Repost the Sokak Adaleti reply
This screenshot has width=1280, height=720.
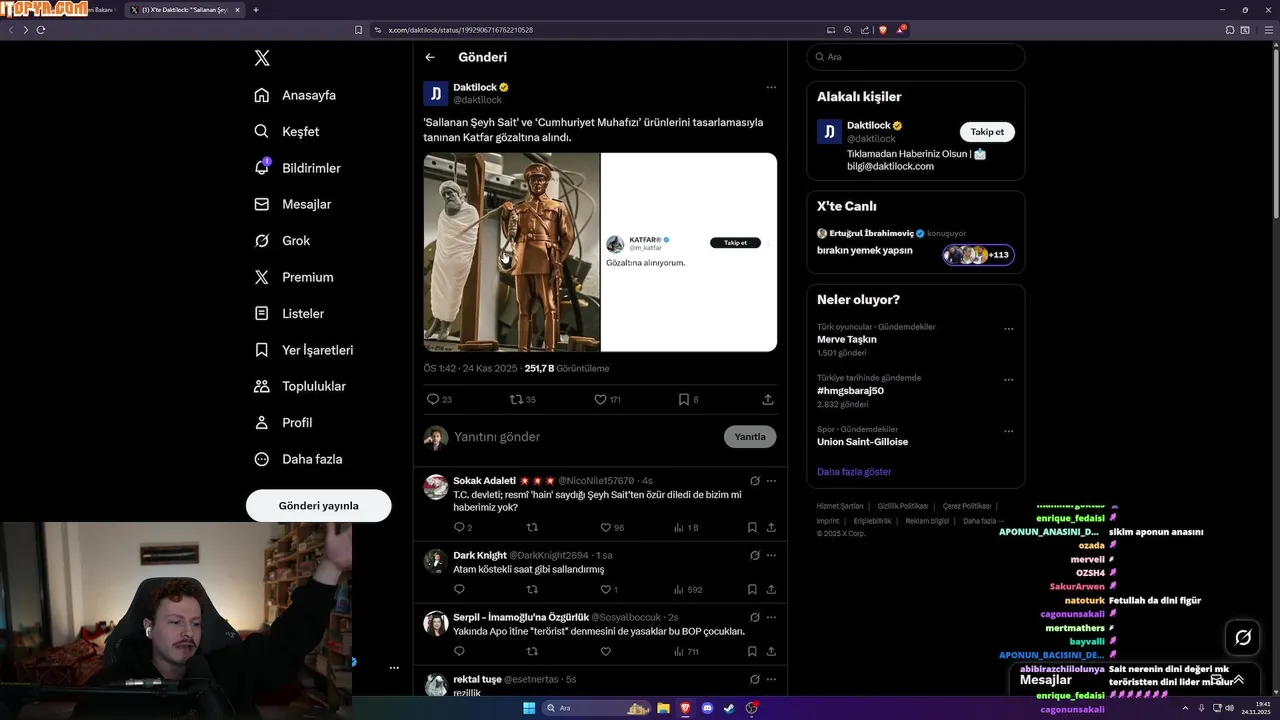click(x=532, y=527)
